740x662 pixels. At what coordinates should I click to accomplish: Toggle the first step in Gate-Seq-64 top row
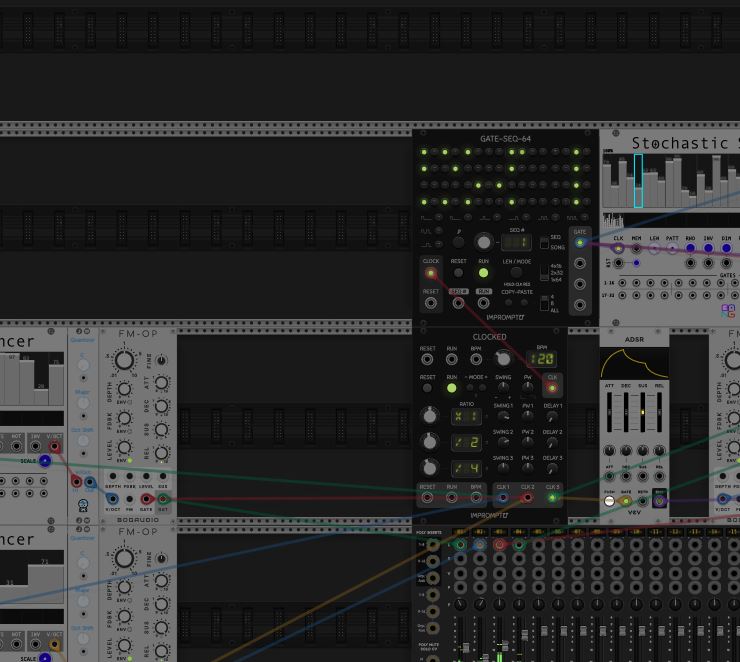424,152
